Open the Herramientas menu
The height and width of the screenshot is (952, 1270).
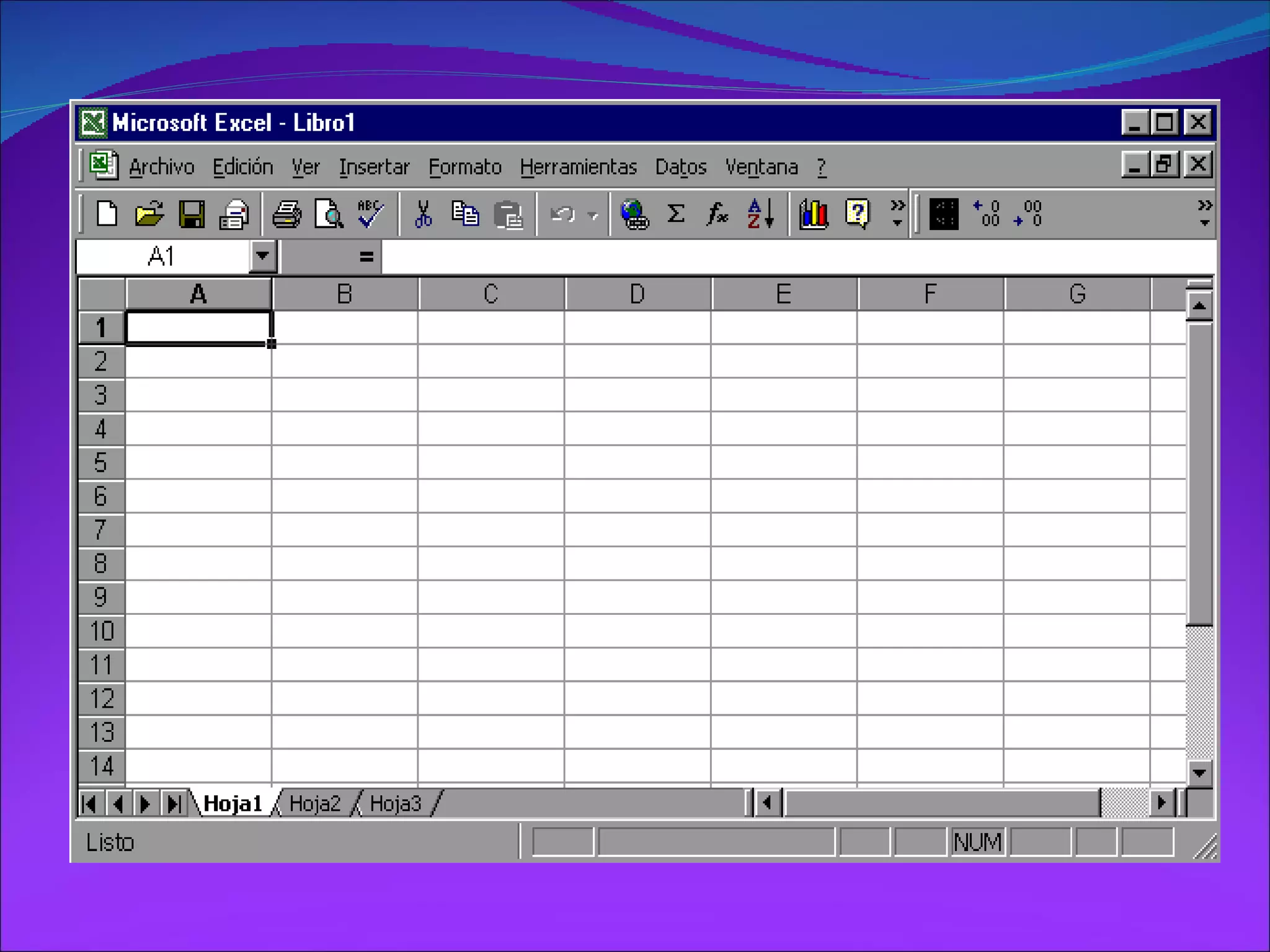coord(578,167)
